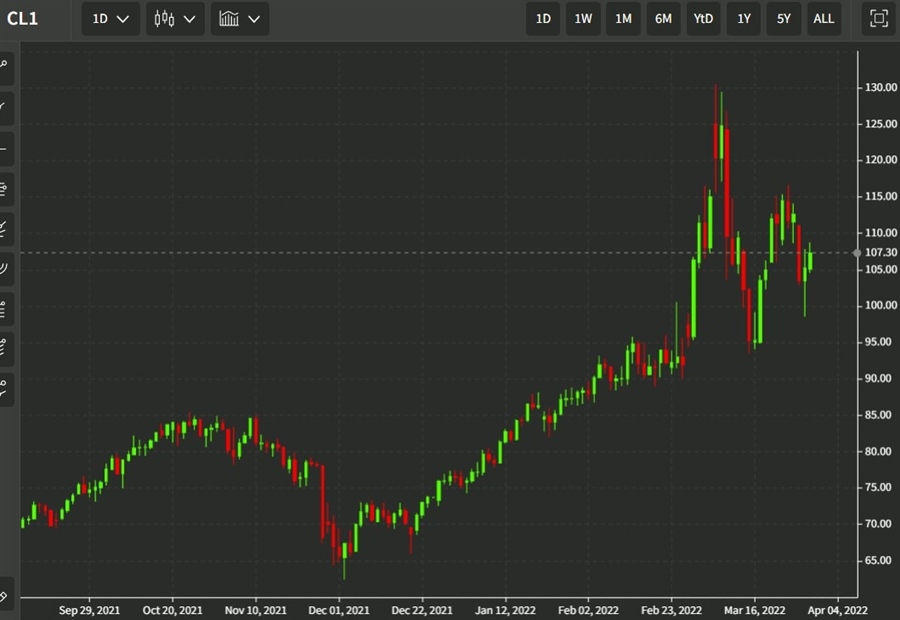Open the indicators chart dropdown
This screenshot has height=620, width=900.
tap(240, 19)
